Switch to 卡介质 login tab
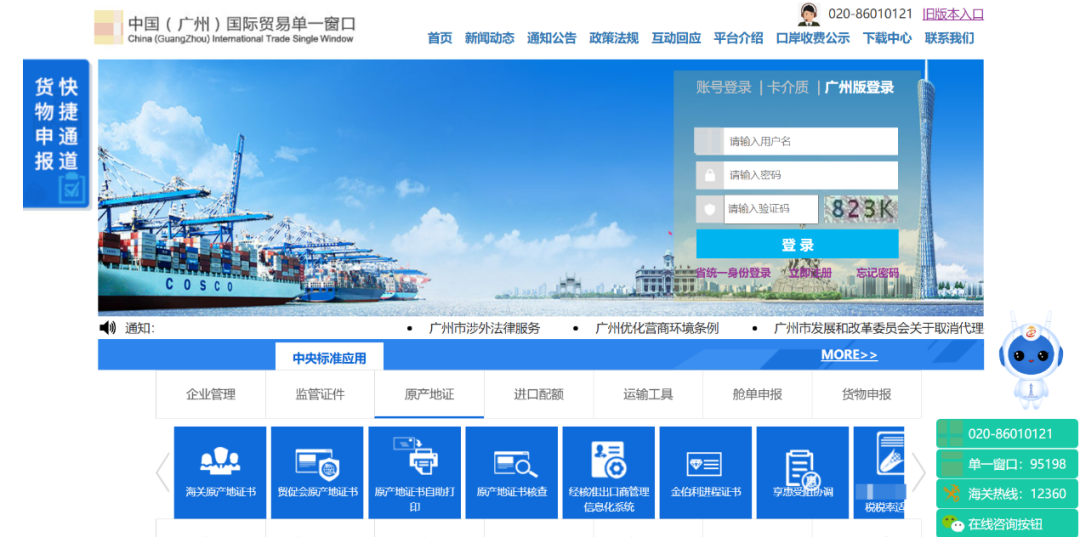 point(788,87)
